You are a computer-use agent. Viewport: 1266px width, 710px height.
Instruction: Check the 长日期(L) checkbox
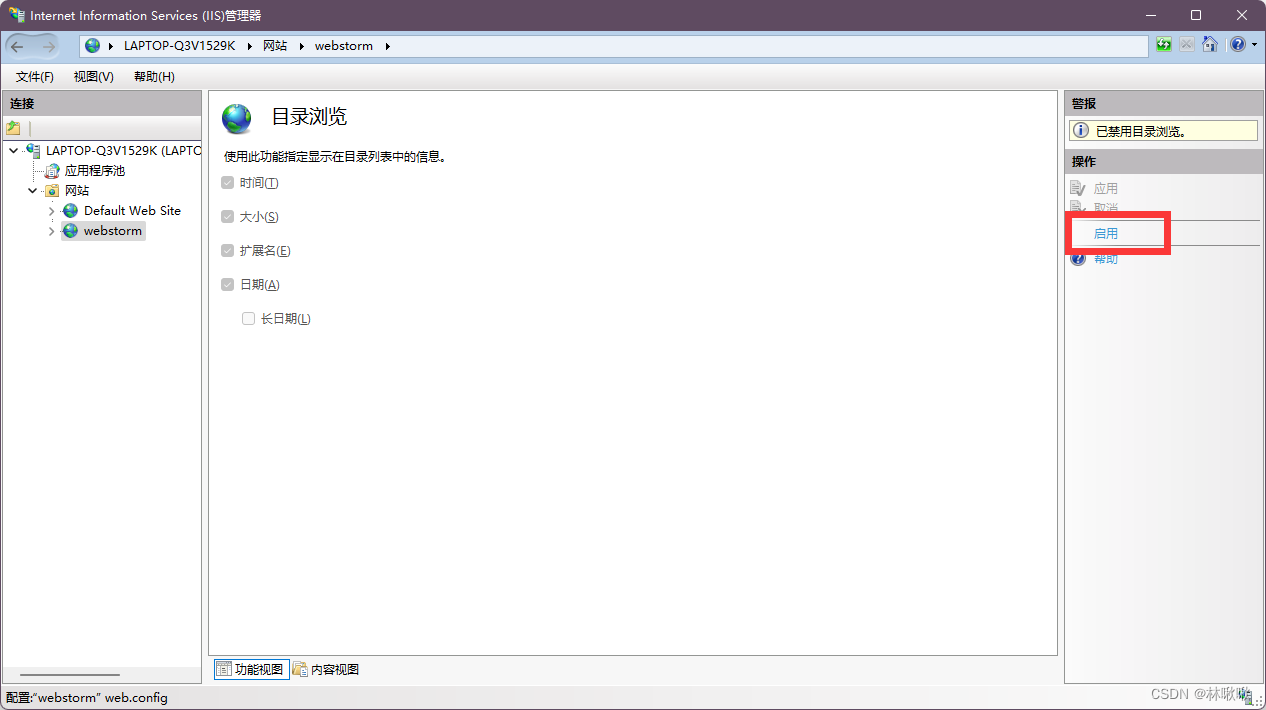tap(248, 318)
